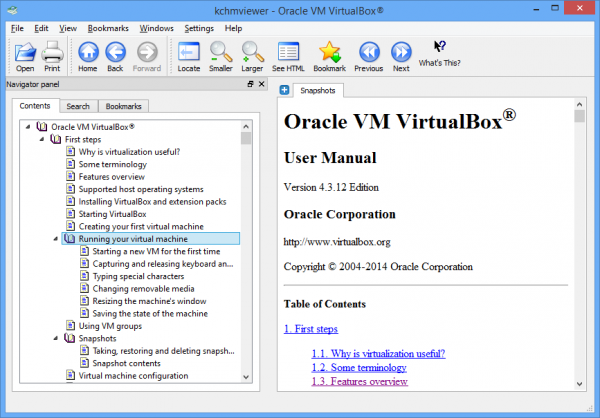Select 'Running your virtual machine' tree item

(151, 239)
